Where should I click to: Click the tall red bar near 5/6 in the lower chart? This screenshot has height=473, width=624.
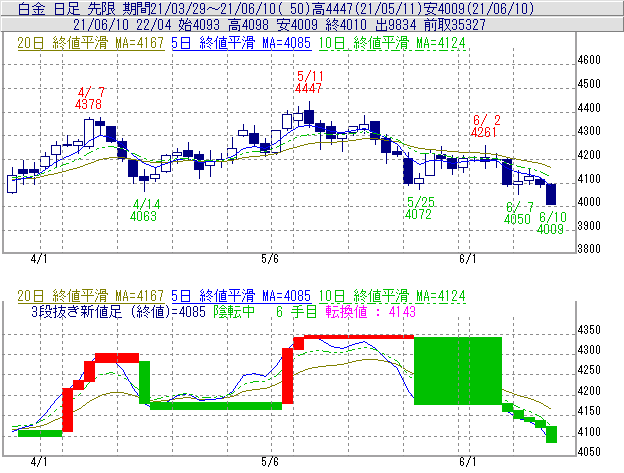click(288, 376)
